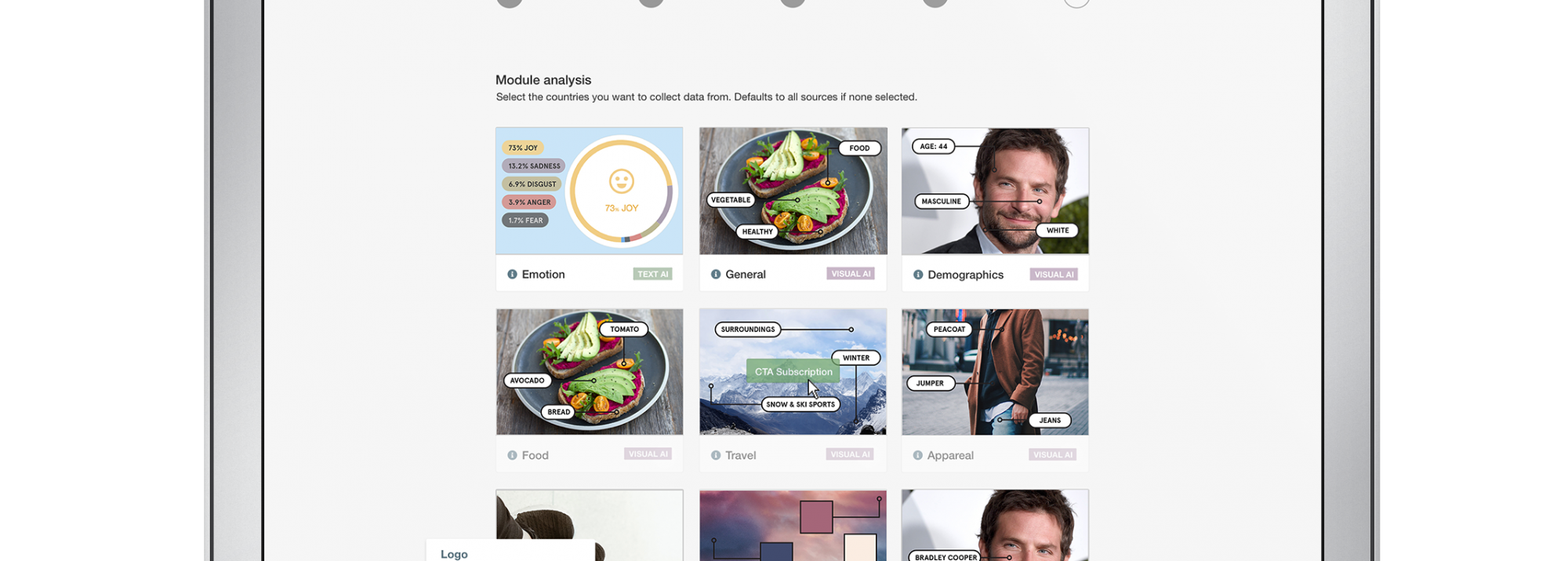
Task: Click the VISUAL AI badge on General
Action: (851, 274)
